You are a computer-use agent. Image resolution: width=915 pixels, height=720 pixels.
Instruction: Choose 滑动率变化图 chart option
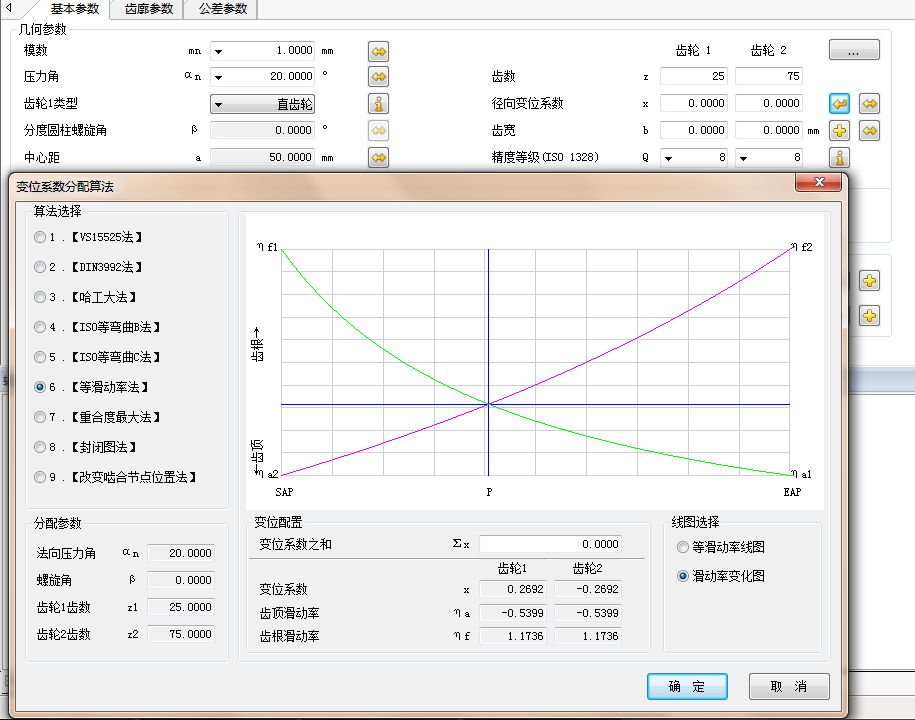point(683,576)
